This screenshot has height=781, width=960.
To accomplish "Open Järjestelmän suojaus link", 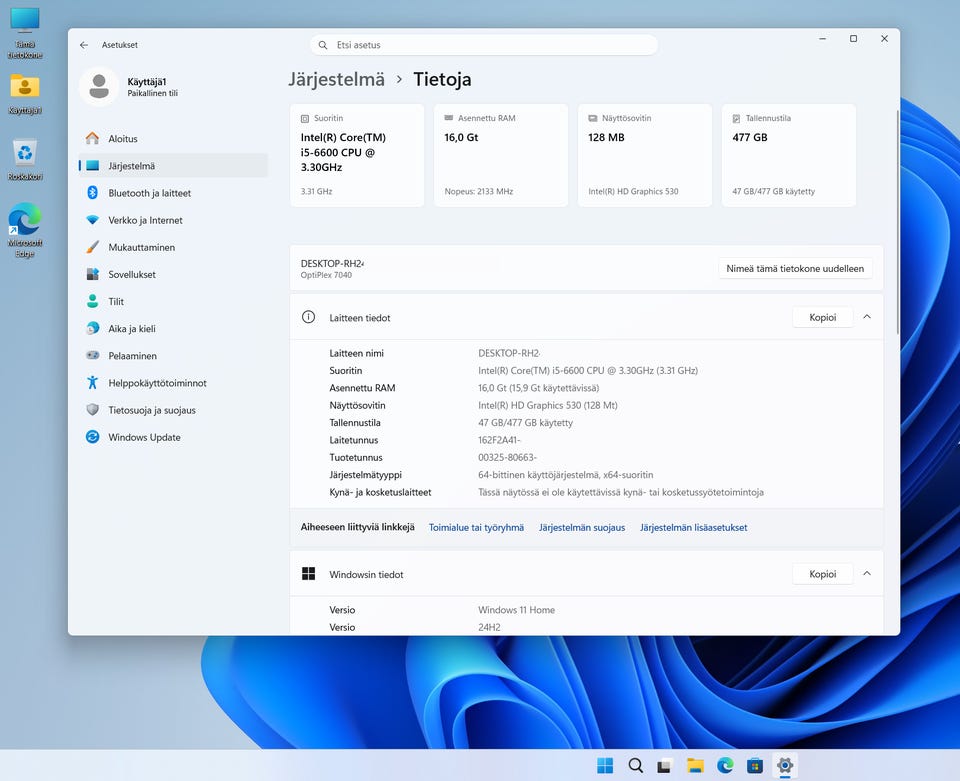I will click(582, 527).
